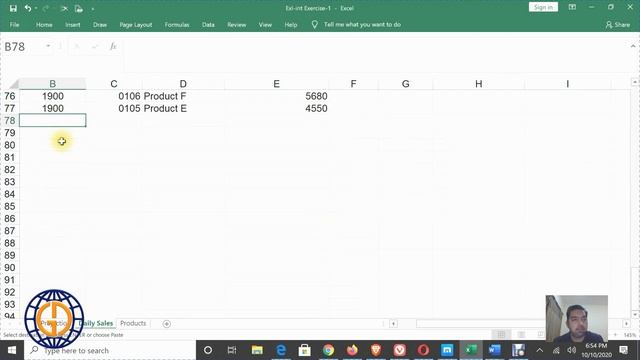Click the Select All corner triangle
This screenshot has width=640, height=360.
[x=13, y=84]
